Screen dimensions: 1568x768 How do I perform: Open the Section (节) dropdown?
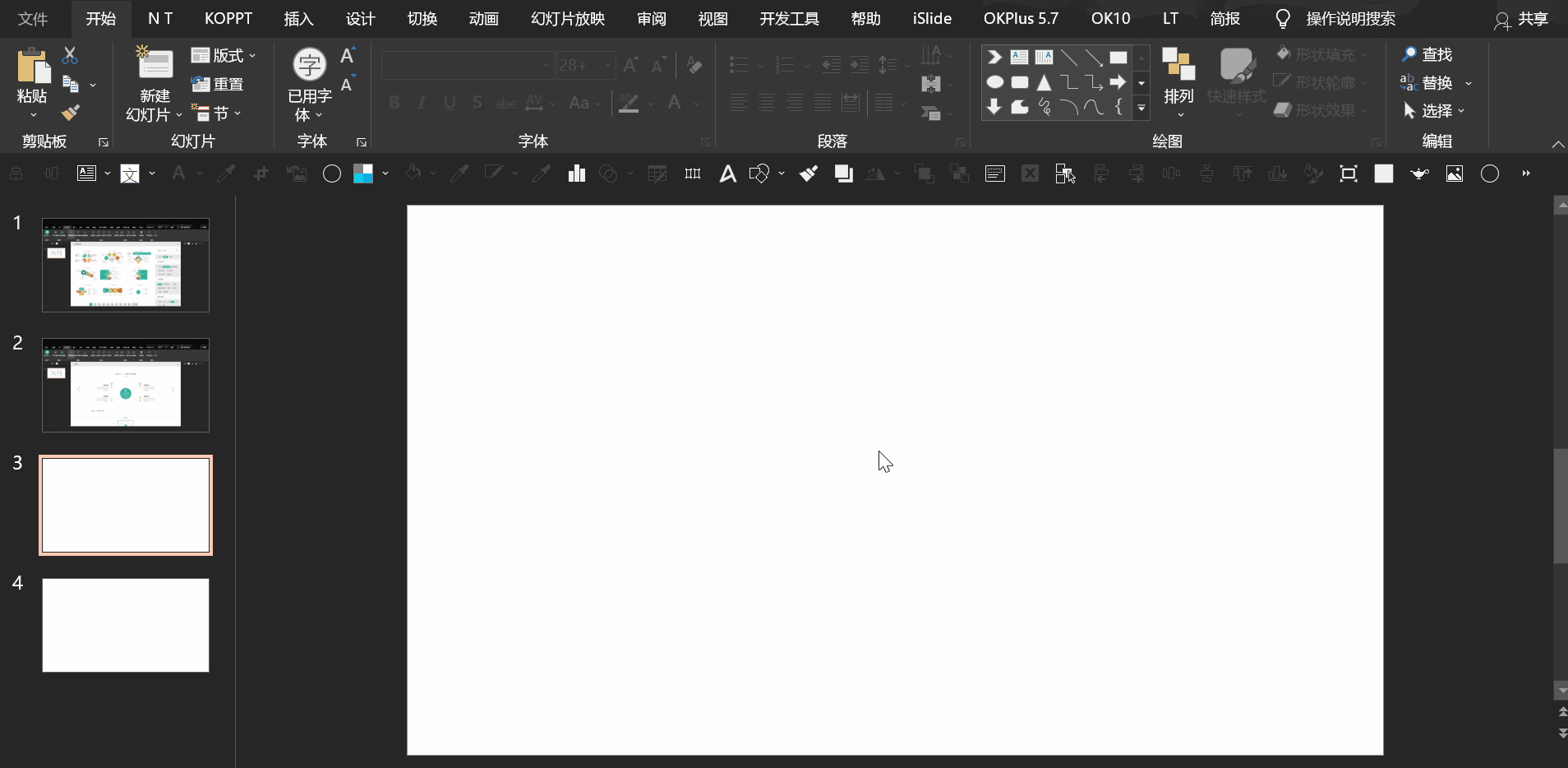tap(217, 113)
